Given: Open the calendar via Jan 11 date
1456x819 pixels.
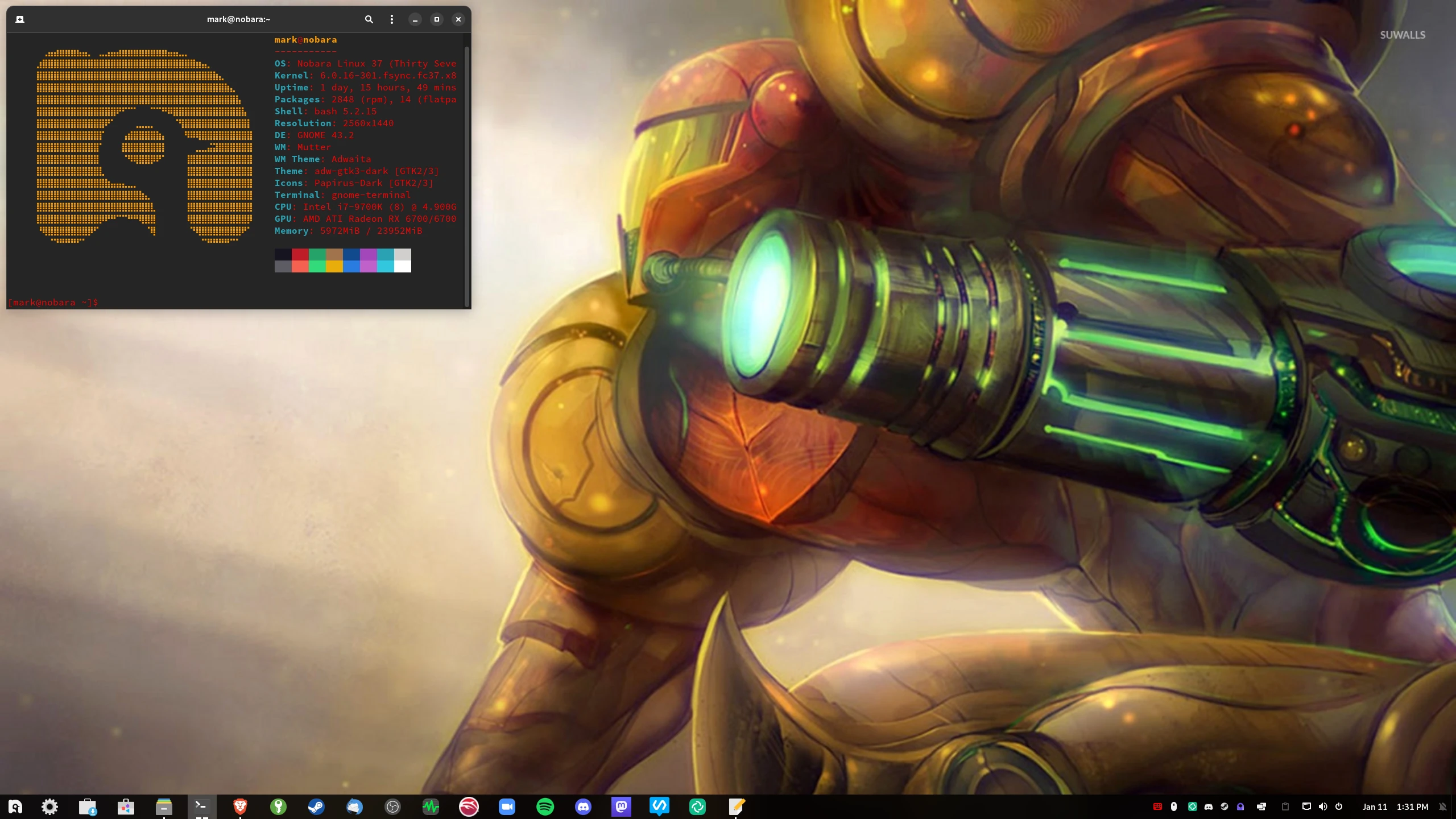Looking at the screenshot, I should pos(1375,806).
